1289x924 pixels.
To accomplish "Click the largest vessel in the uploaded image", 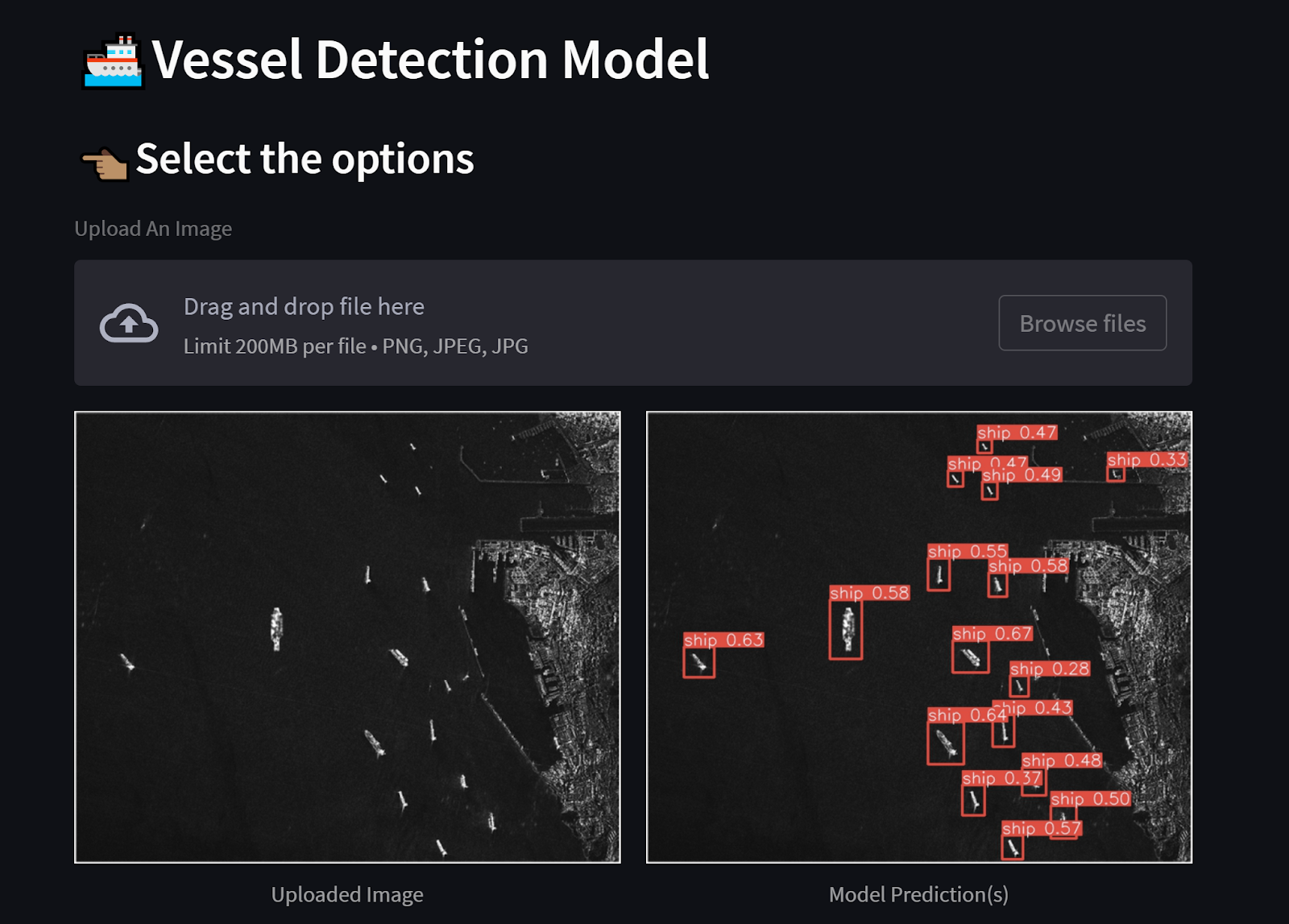I will click(276, 628).
